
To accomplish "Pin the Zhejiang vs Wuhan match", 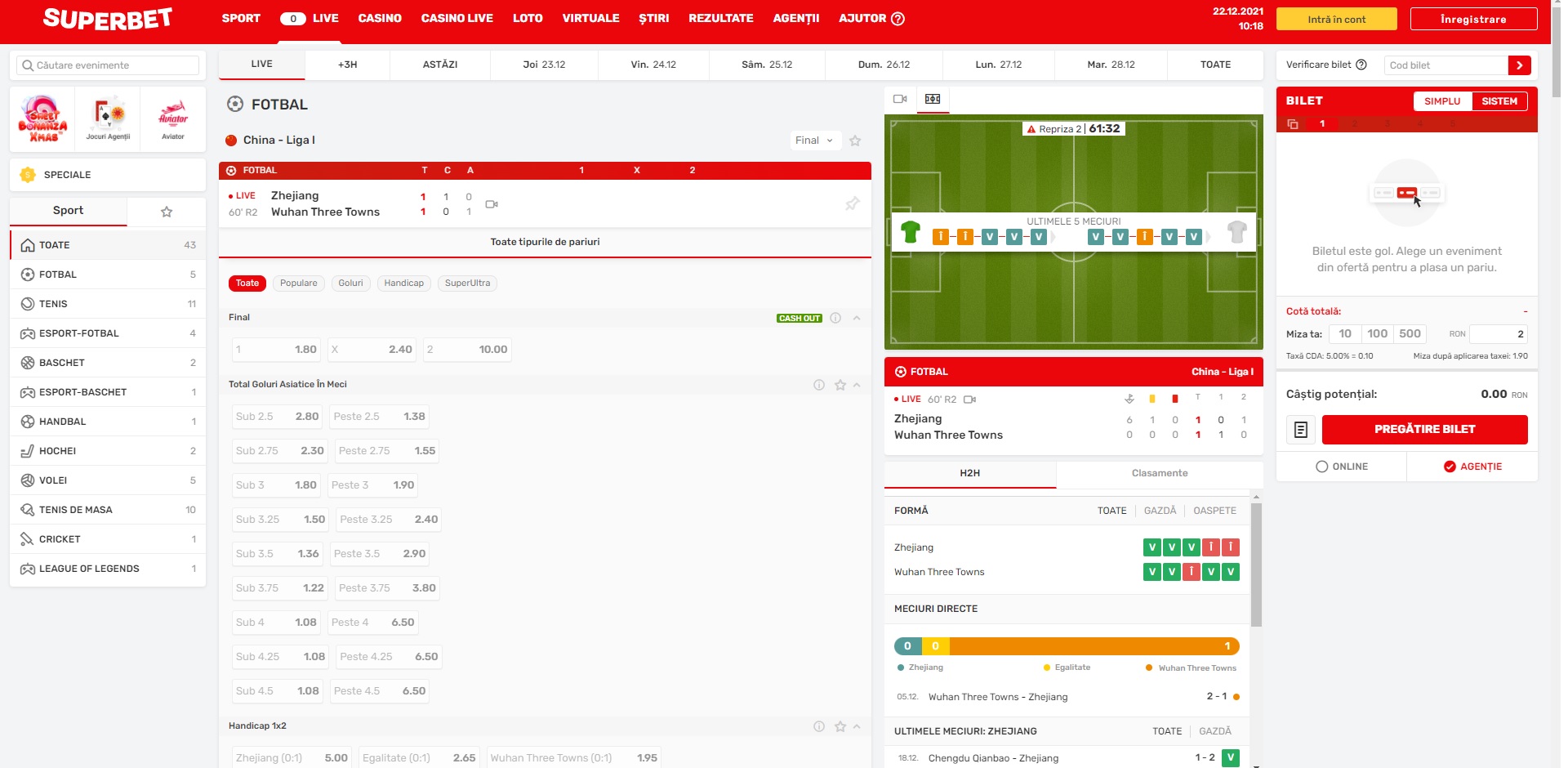I will tap(852, 203).
